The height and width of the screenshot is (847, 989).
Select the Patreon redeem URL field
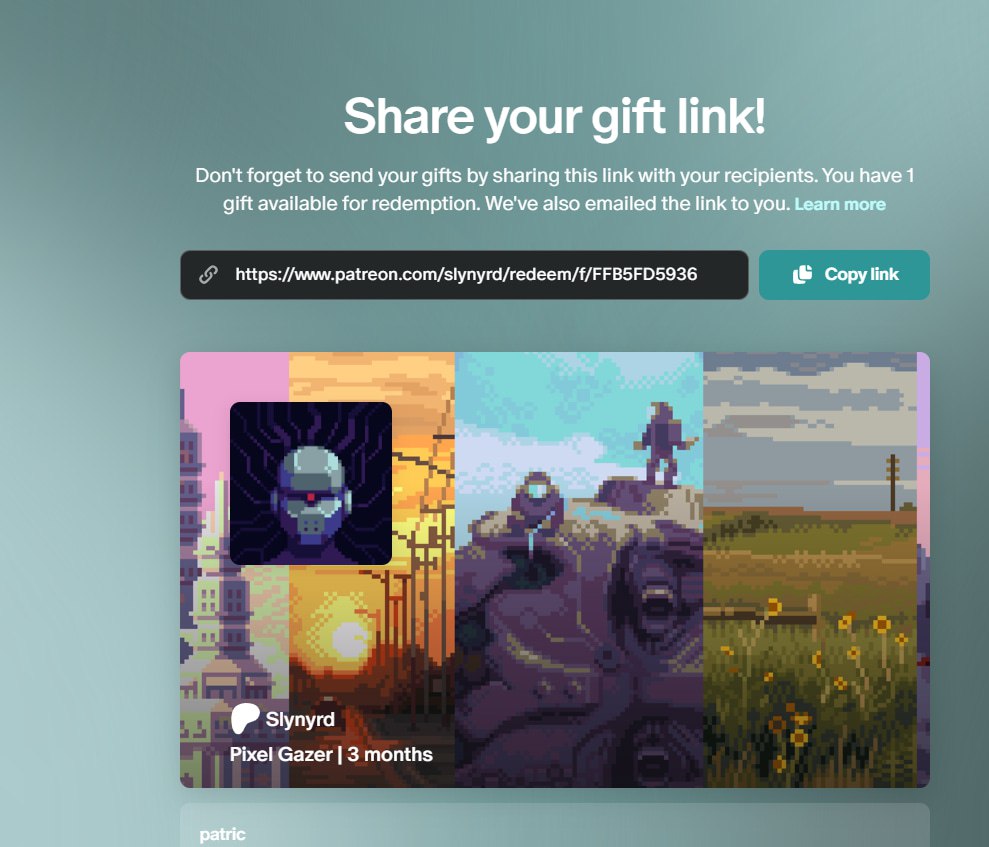(x=464, y=274)
